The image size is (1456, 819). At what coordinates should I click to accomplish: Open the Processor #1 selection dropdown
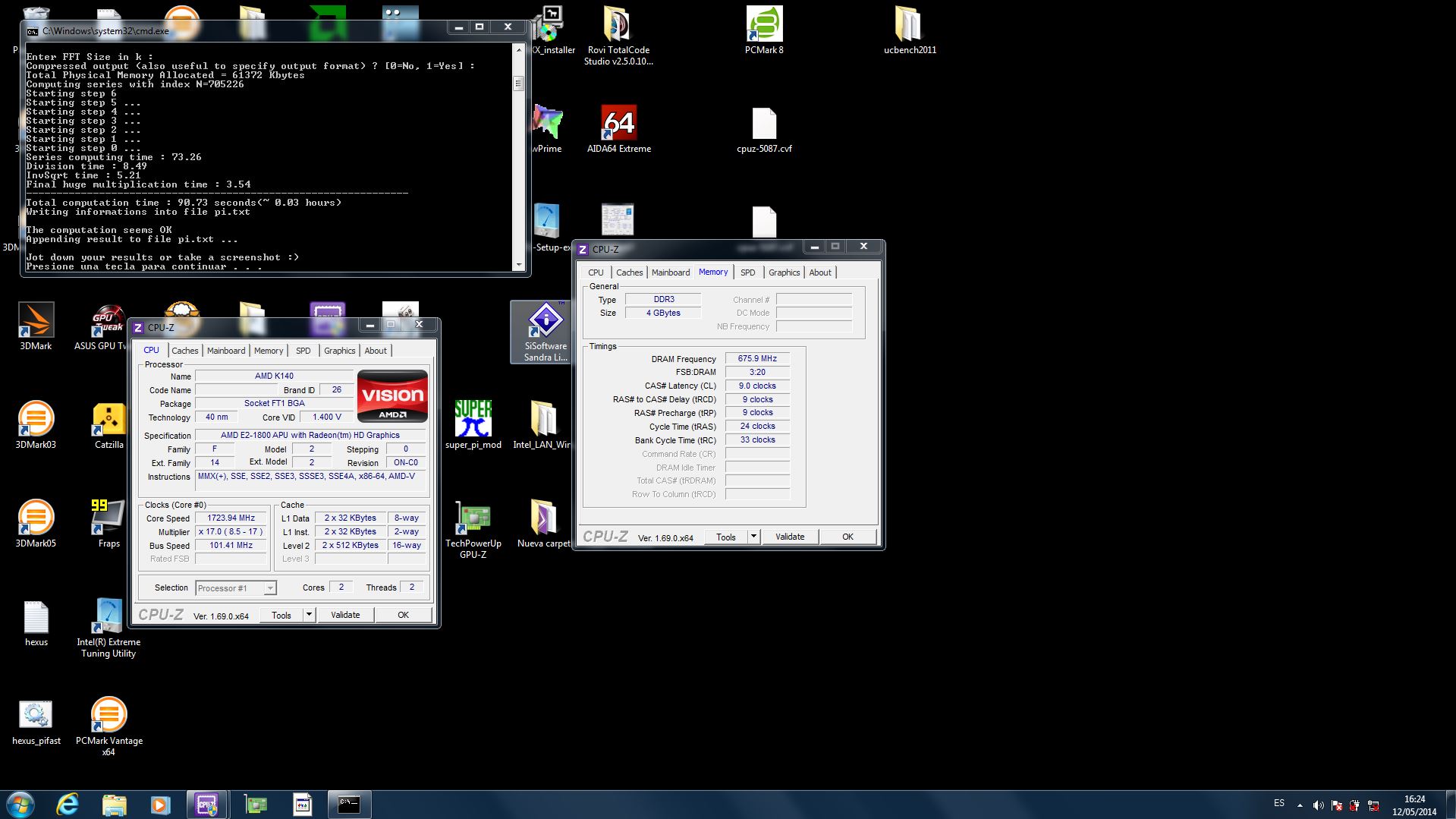tap(236, 588)
